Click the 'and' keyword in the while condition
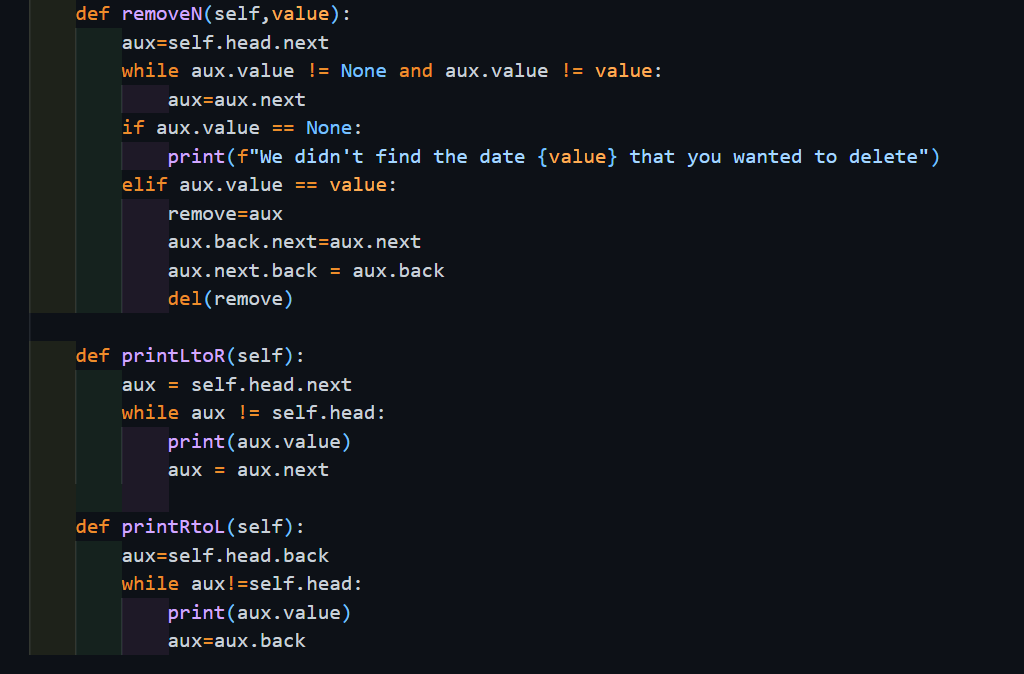Image resolution: width=1024 pixels, height=674 pixels. point(416,71)
